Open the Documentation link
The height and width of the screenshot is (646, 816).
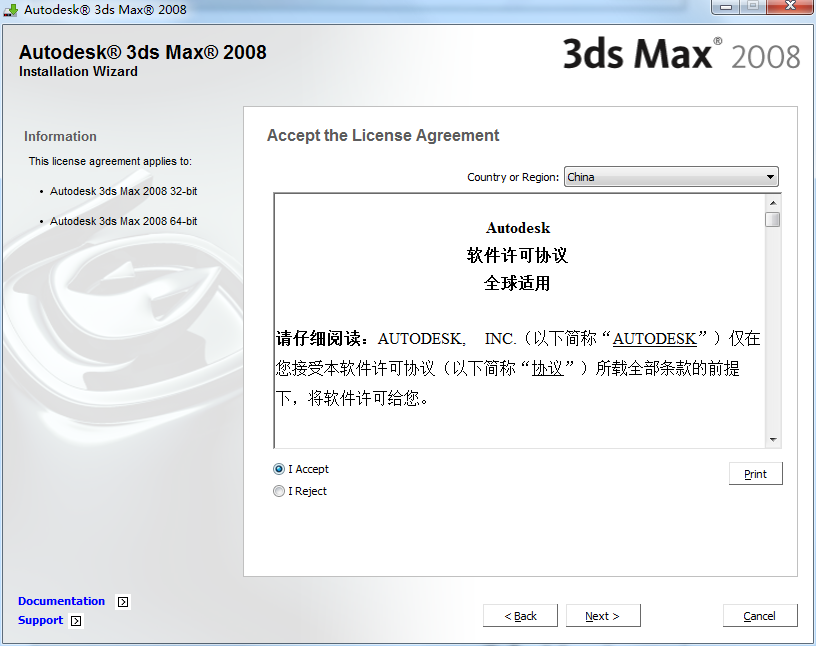point(61,601)
